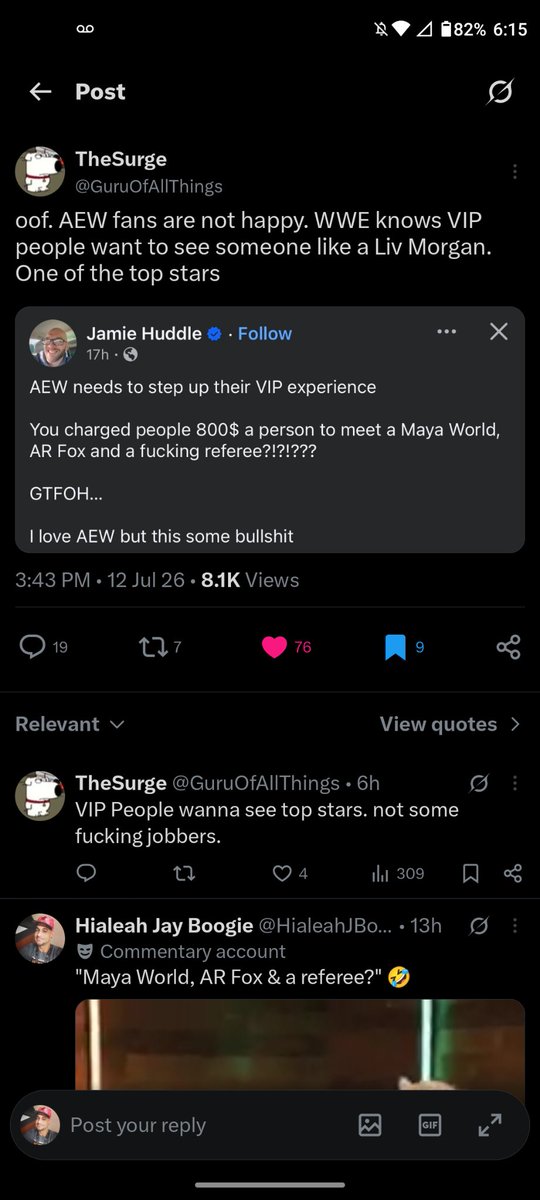Image resolution: width=540 pixels, height=1200 pixels.
Task: Tap the back arrow next to Post
Action: (40, 92)
